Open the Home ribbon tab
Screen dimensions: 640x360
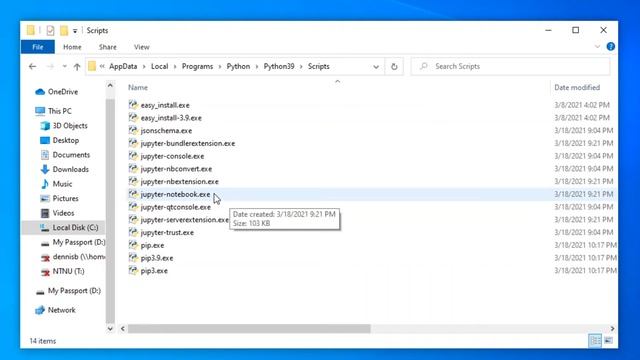point(72,47)
